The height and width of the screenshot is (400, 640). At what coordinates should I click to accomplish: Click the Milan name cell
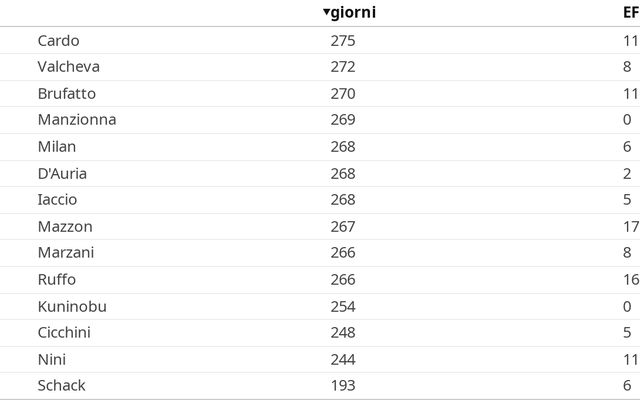(57, 147)
